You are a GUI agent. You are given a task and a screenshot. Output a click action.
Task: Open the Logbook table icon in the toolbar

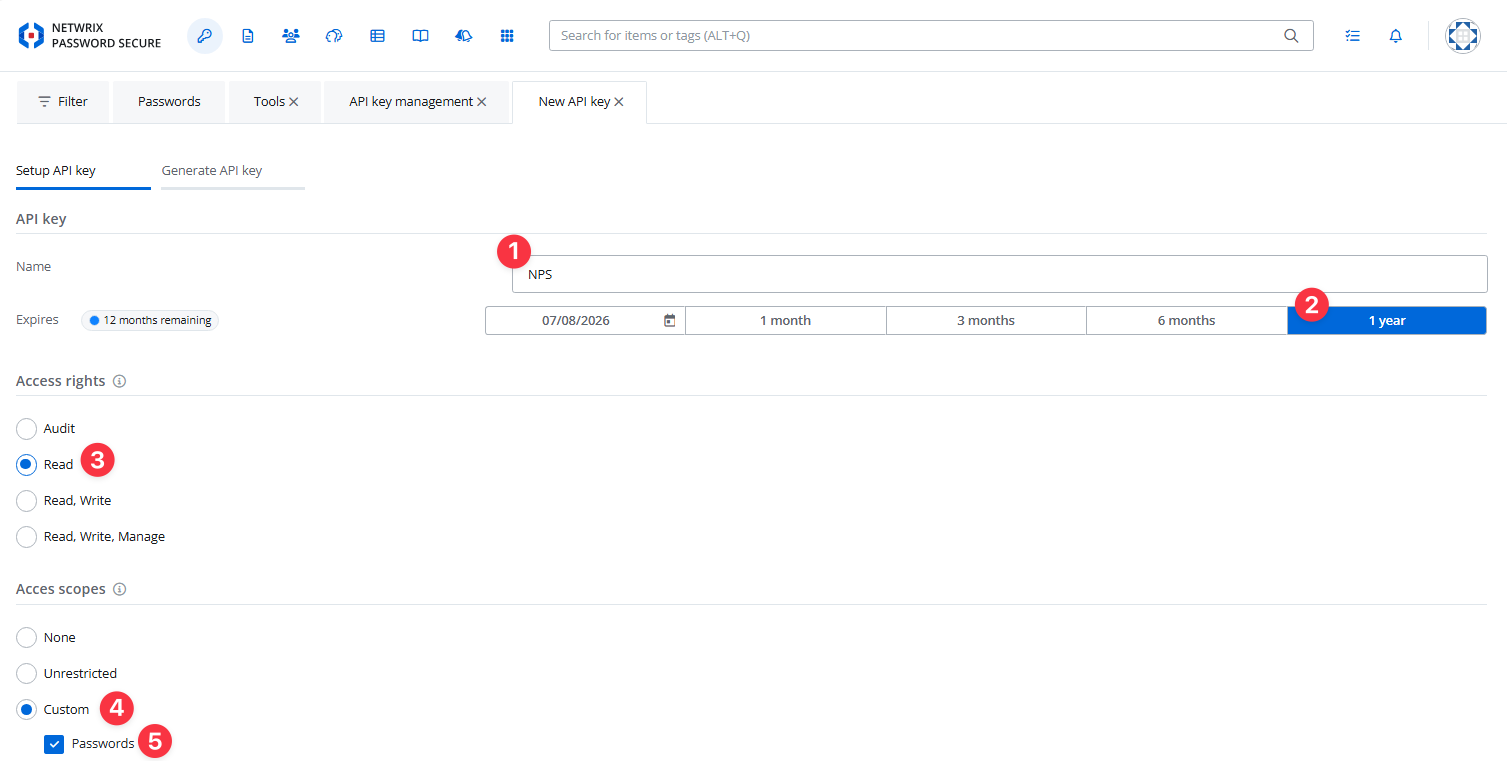[x=377, y=35]
